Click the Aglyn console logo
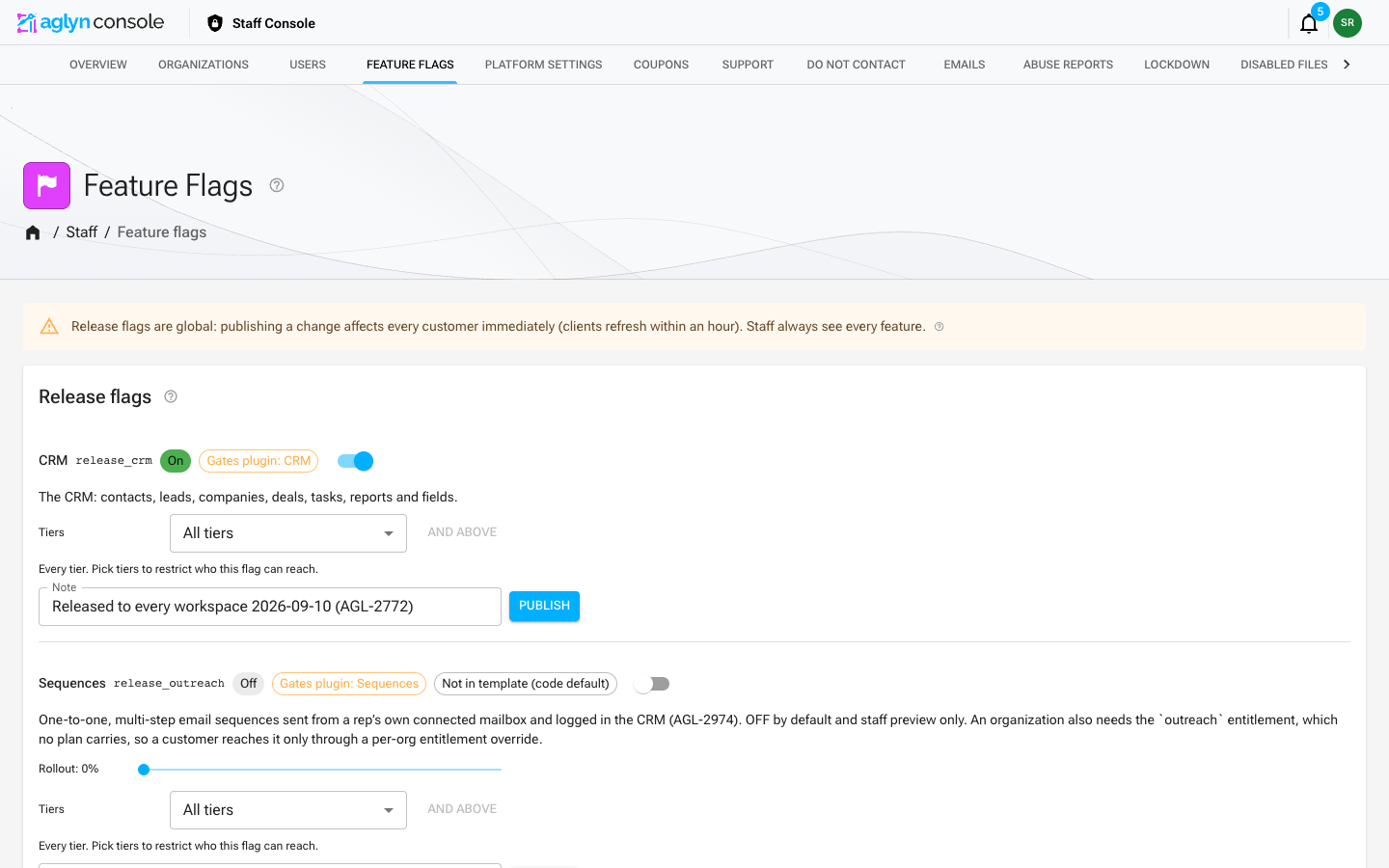Image resolution: width=1389 pixels, height=868 pixels. pos(91,22)
